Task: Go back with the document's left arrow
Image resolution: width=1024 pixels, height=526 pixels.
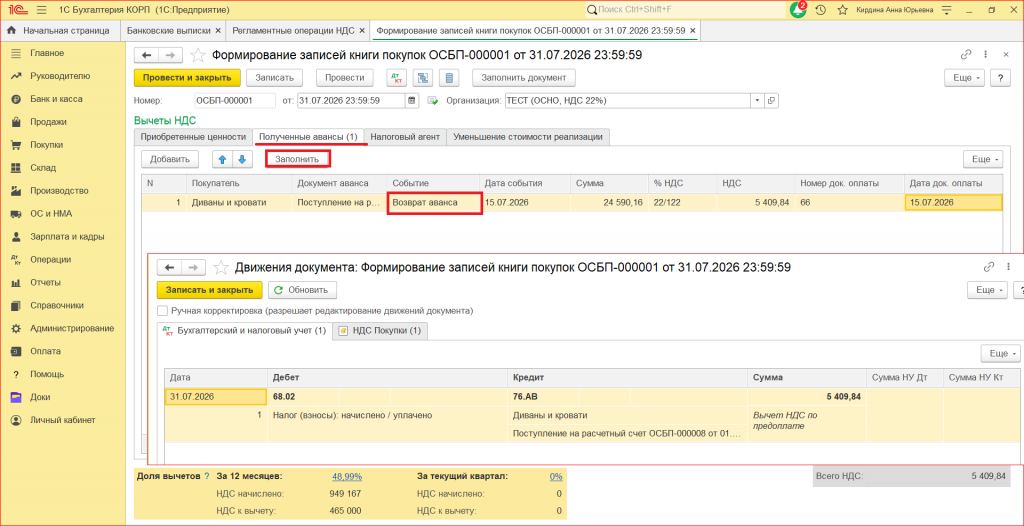Action: coord(146,56)
